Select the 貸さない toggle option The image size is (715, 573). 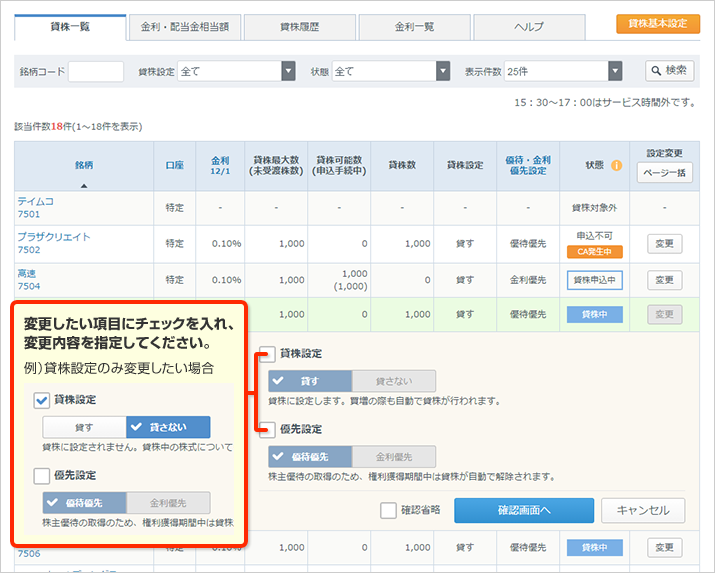point(393,381)
